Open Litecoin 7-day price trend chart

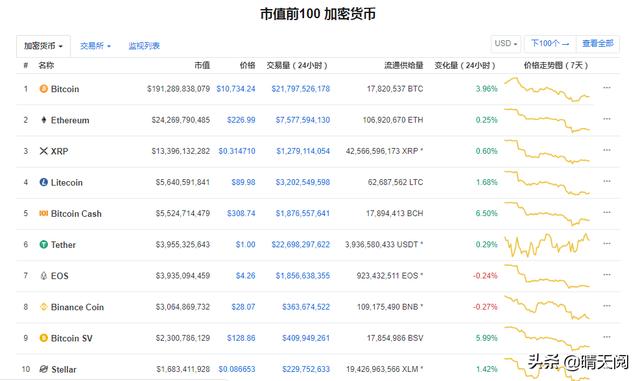547,183
